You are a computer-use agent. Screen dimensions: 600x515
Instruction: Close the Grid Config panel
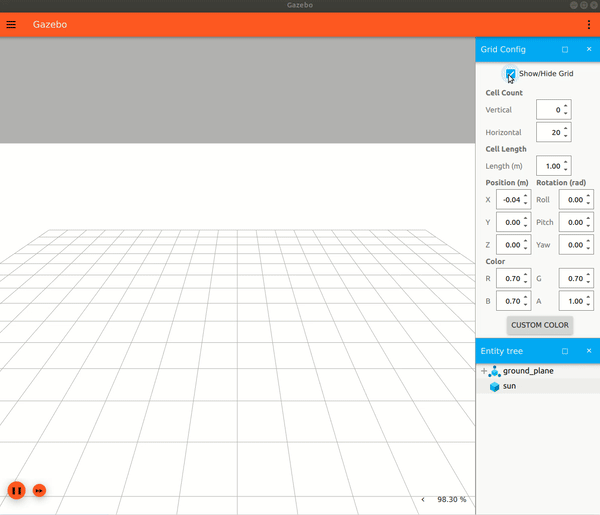point(589,49)
